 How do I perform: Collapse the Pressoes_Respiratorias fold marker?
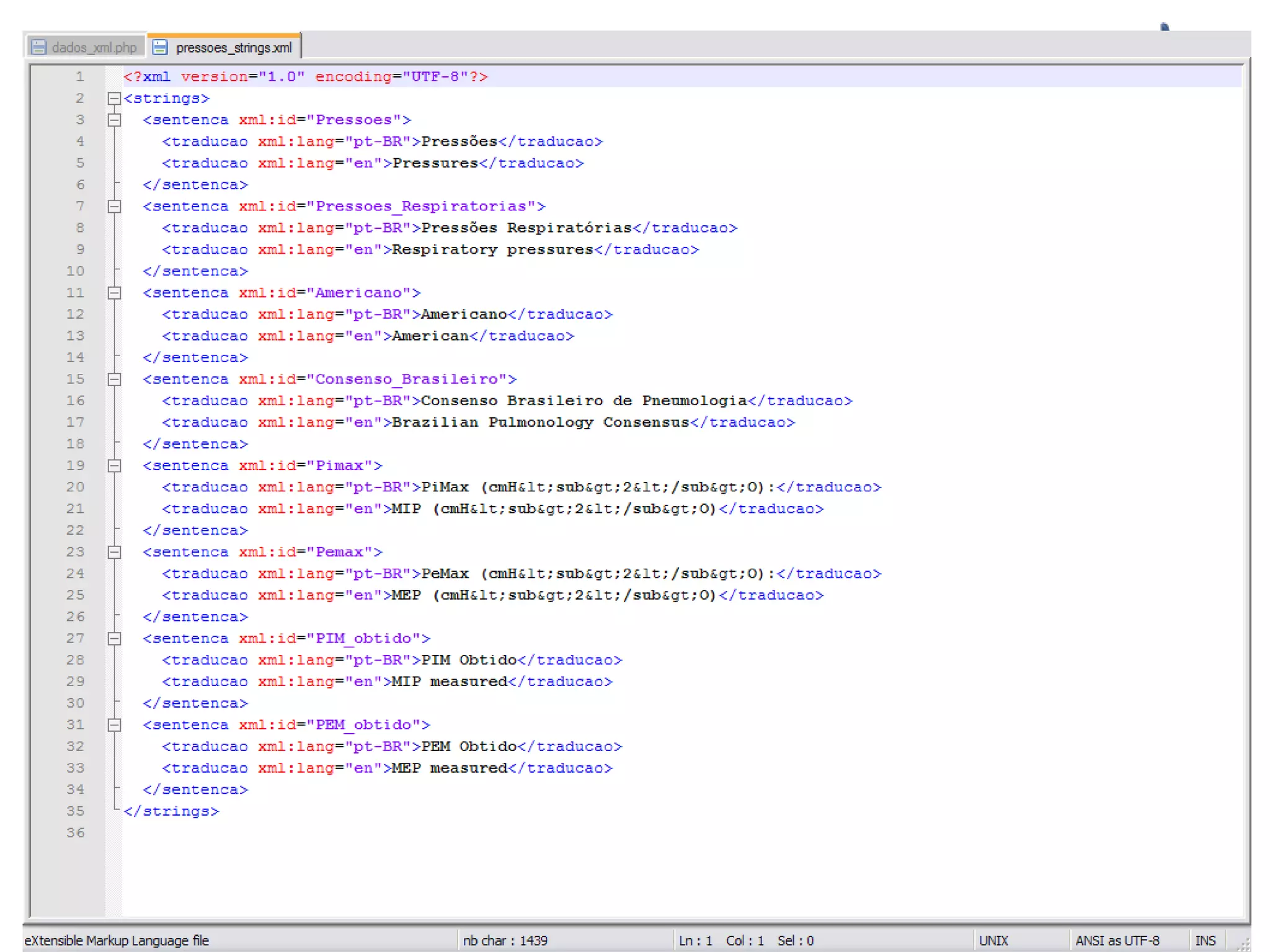coord(114,207)
